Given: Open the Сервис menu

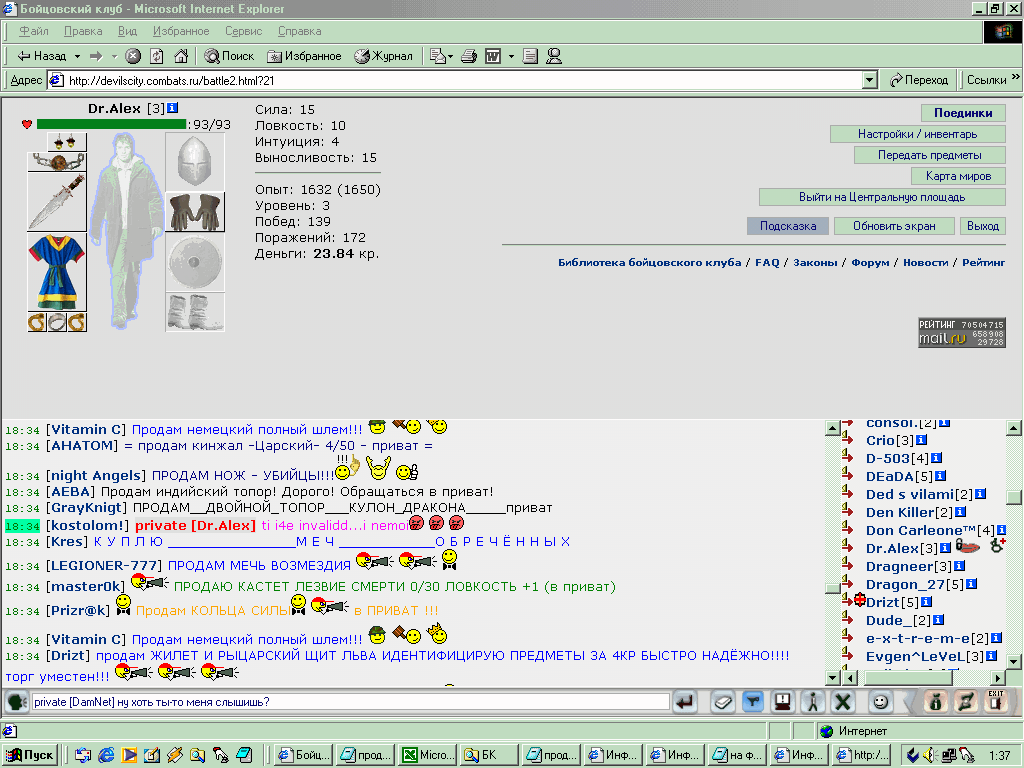Looking at the screenshot, I should click(x=244, y=31).
